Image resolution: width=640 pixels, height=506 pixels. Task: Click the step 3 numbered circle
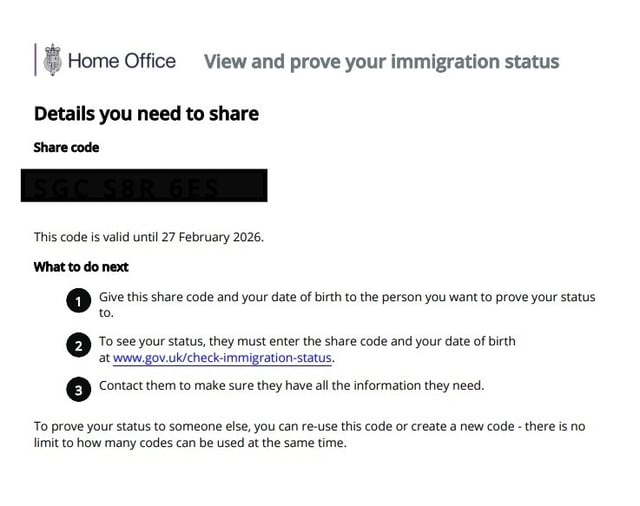[79, 388]
